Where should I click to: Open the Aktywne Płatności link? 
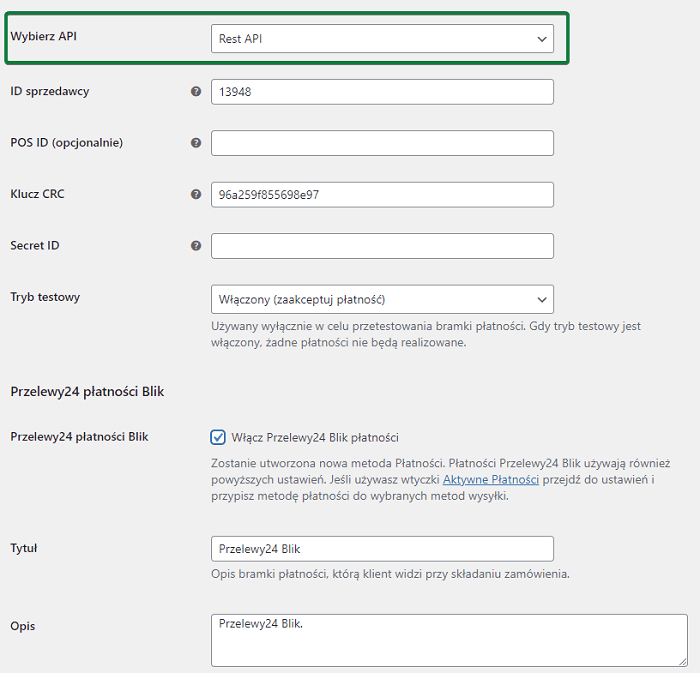(x=491, y=480)
